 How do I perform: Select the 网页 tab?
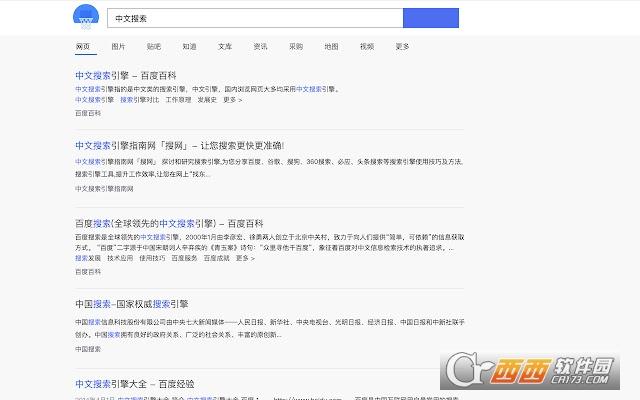(83, 47)
